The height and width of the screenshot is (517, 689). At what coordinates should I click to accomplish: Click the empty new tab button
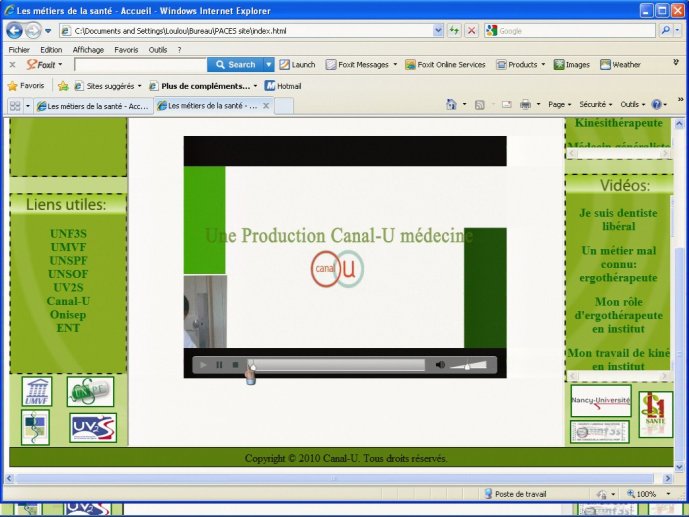(284, 106)
